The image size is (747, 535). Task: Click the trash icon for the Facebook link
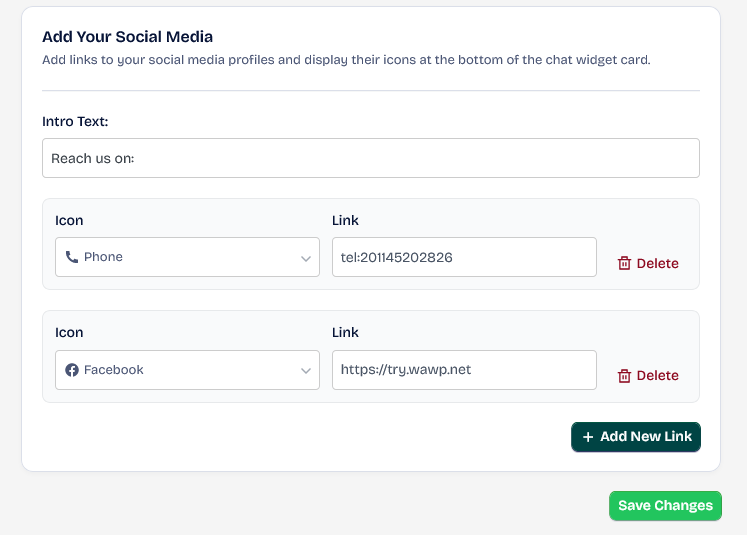[x=624, y=376]
